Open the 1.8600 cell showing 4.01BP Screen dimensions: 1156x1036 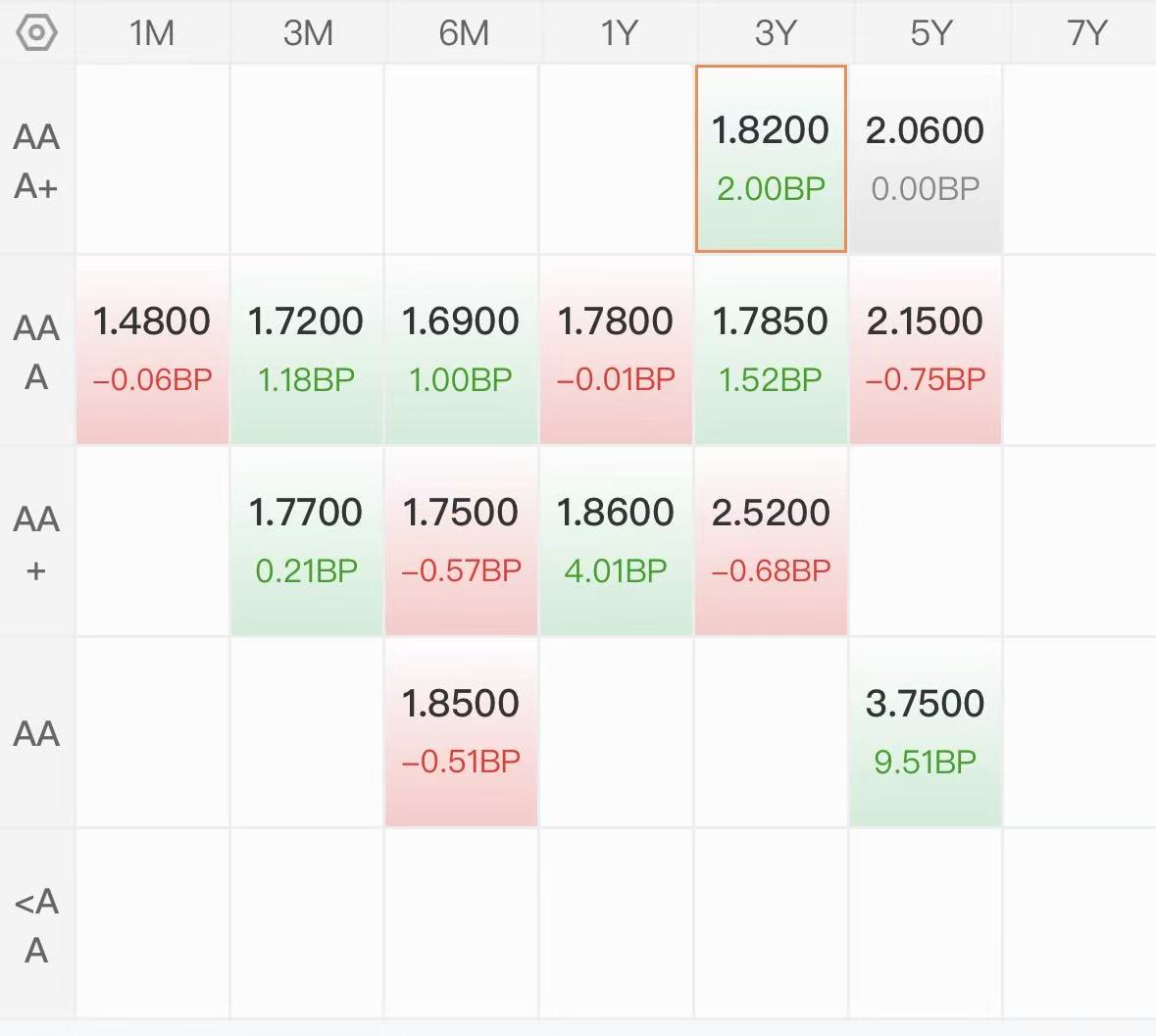pyautogui.click(x=616, y=541)
